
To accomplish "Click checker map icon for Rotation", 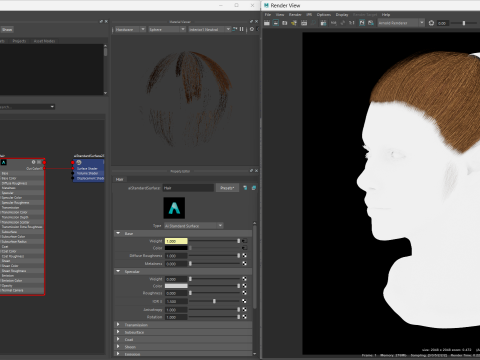I will [244, 317].
